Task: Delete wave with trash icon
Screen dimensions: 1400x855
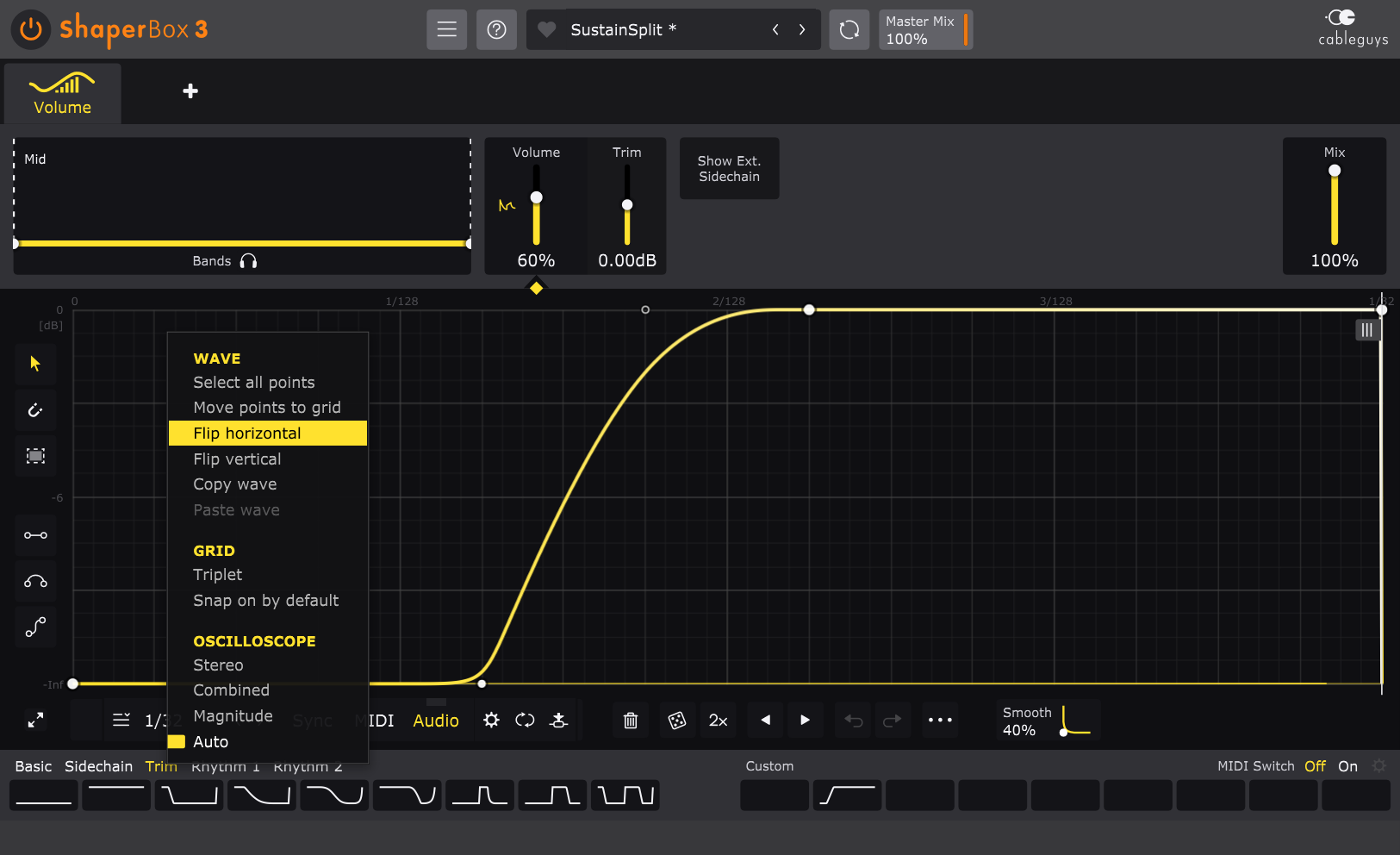Action: (631, 721)
